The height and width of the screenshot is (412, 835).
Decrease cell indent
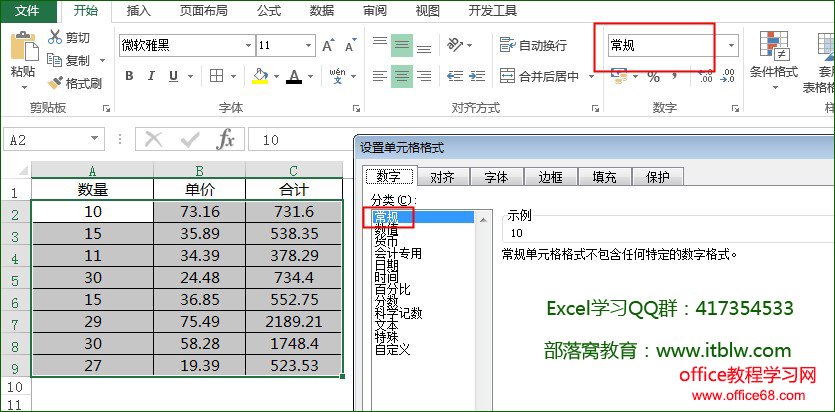[x=455, y=76]
